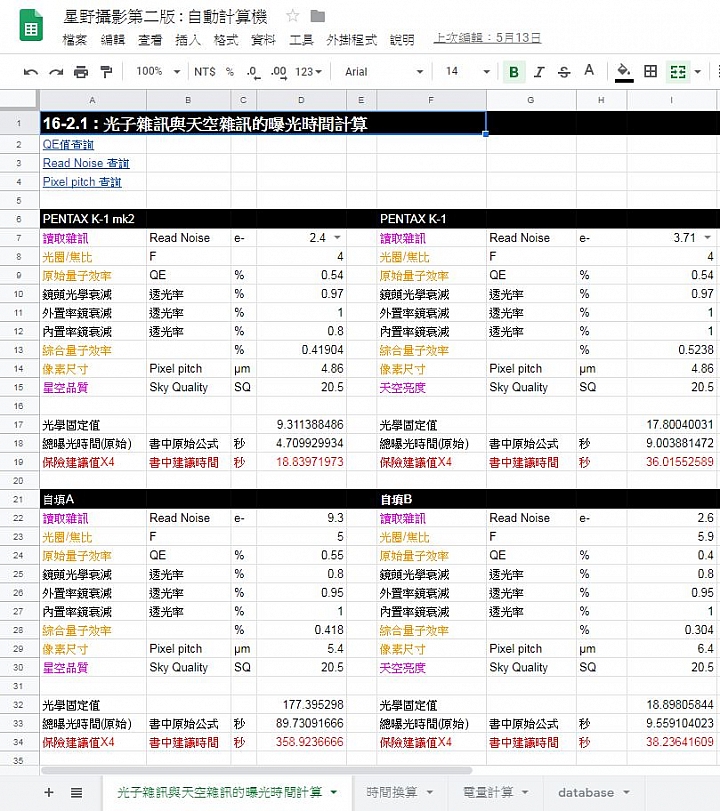This screenshot has height=811, width=720.
Task: Select cell with value 18.83971973
Action: pyautogui.click(x=301, y=462)
